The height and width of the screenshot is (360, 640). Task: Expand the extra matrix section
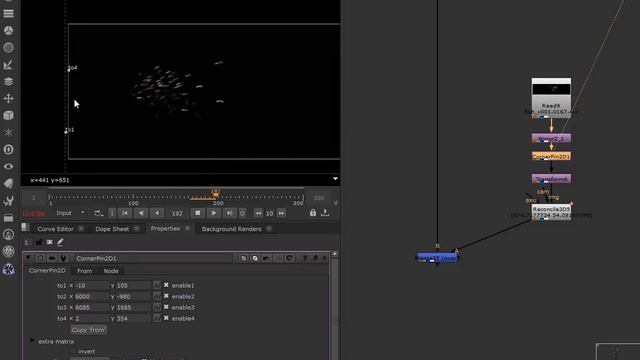[x=32, y=341]
